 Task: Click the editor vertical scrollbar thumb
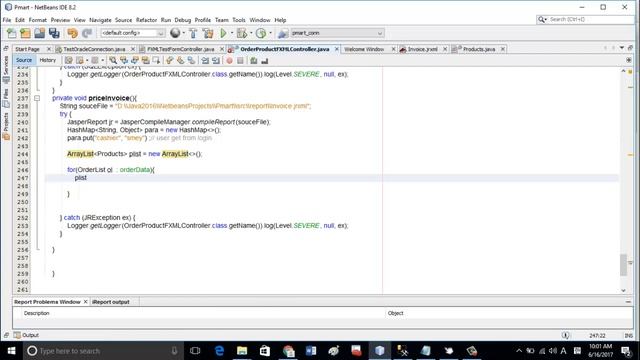point(623,265)
